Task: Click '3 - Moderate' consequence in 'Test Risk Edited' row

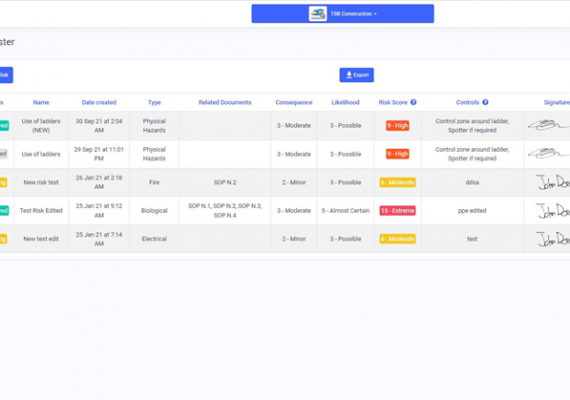Action: click(294, 211)
